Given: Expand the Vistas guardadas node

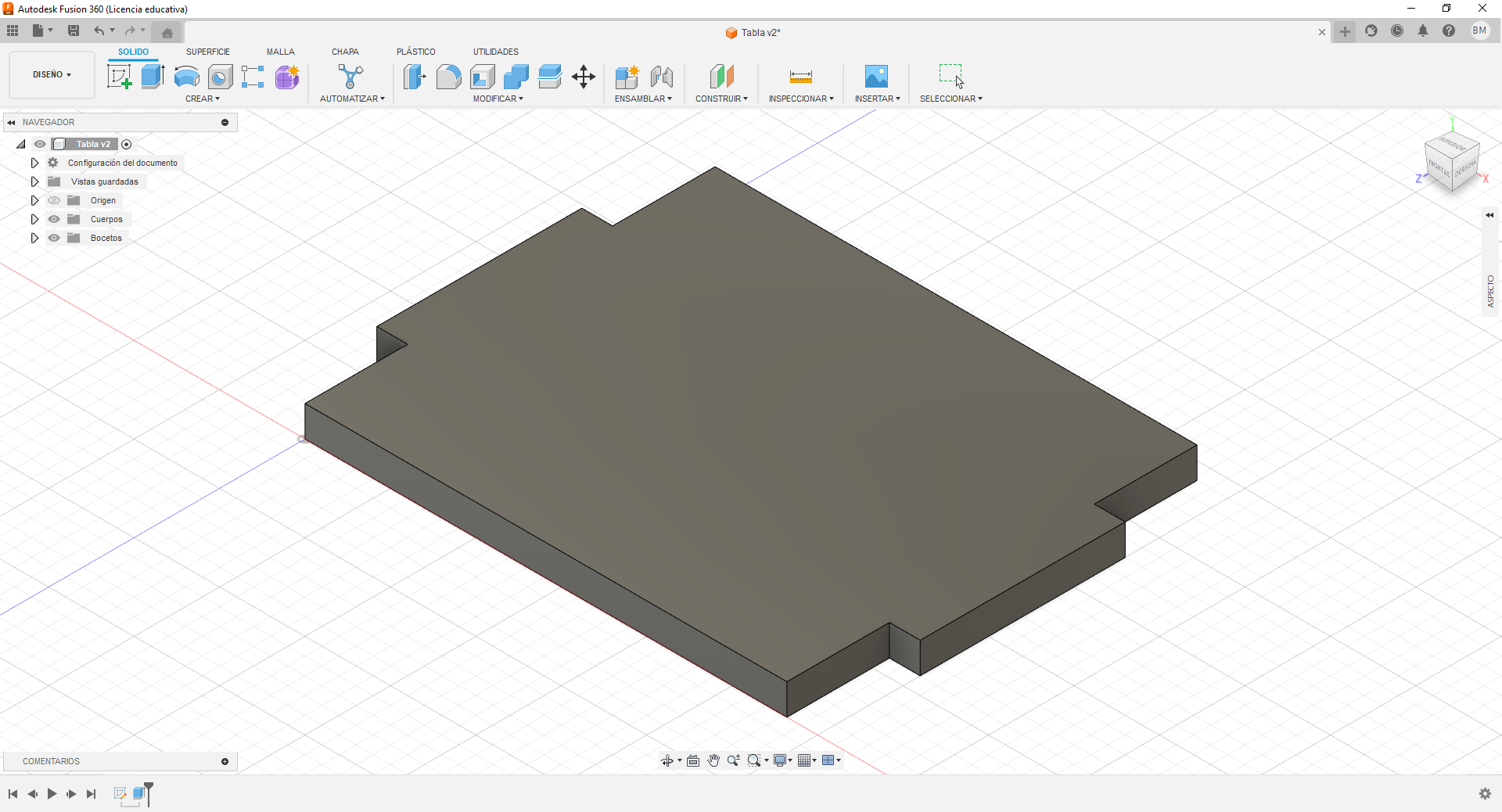Looking at the screenshot, I should pos(34,181).
